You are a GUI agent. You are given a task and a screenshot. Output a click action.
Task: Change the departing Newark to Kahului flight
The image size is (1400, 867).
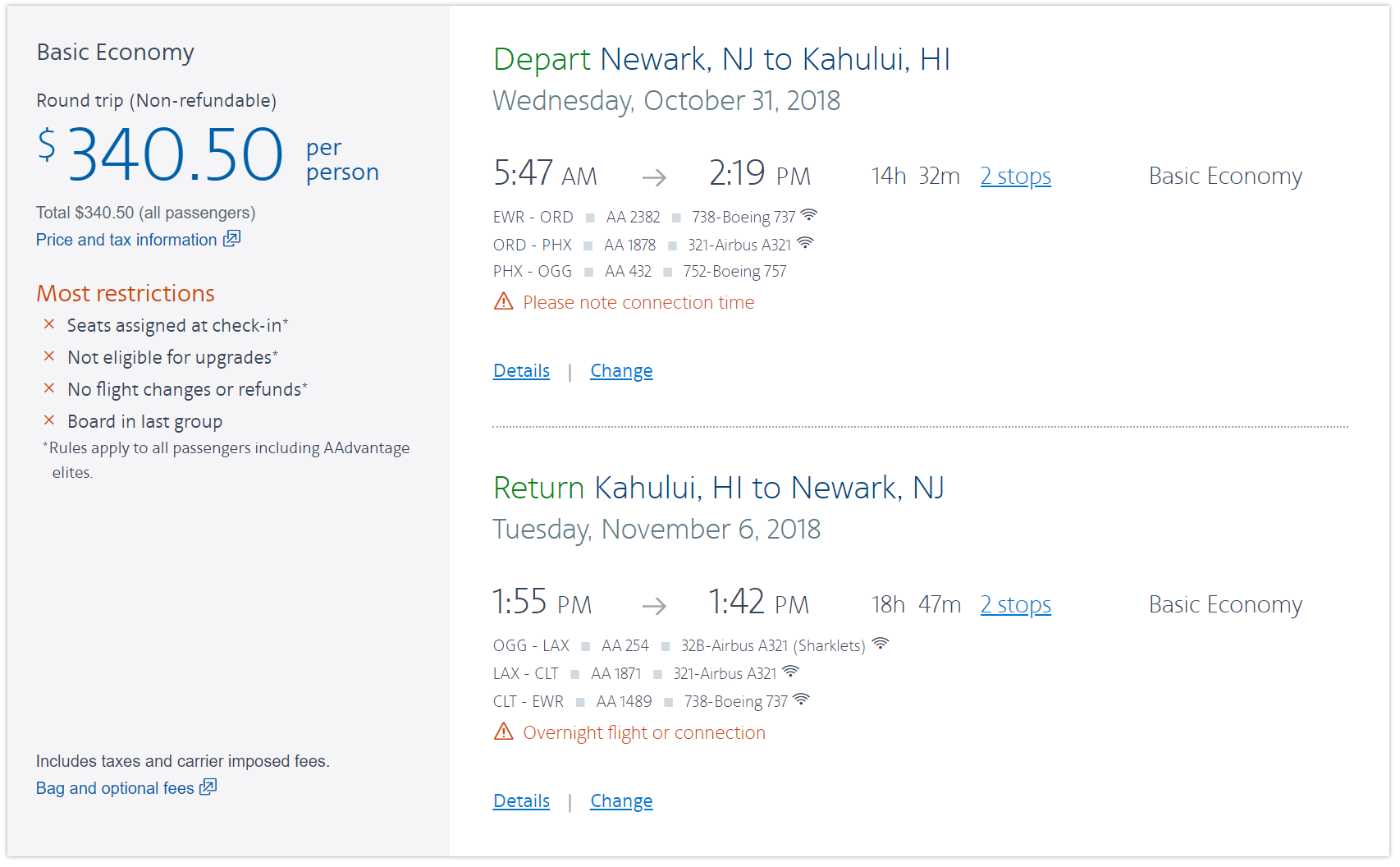(621, 371)
